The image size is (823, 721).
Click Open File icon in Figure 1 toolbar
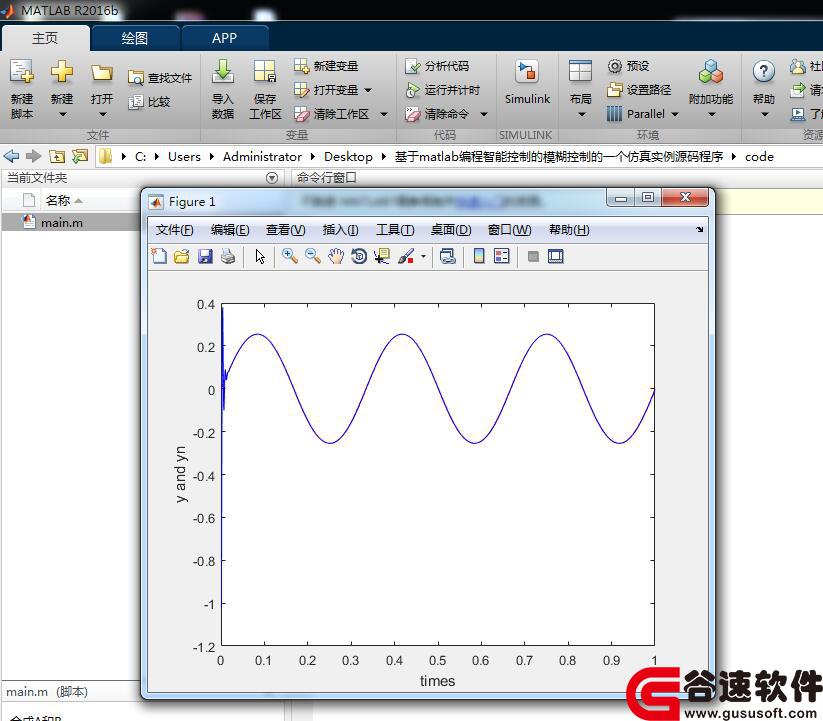pos(182,256)
